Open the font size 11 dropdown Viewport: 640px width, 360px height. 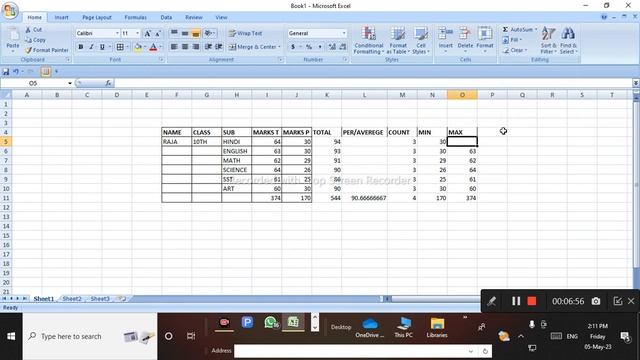tap(138, 33)
